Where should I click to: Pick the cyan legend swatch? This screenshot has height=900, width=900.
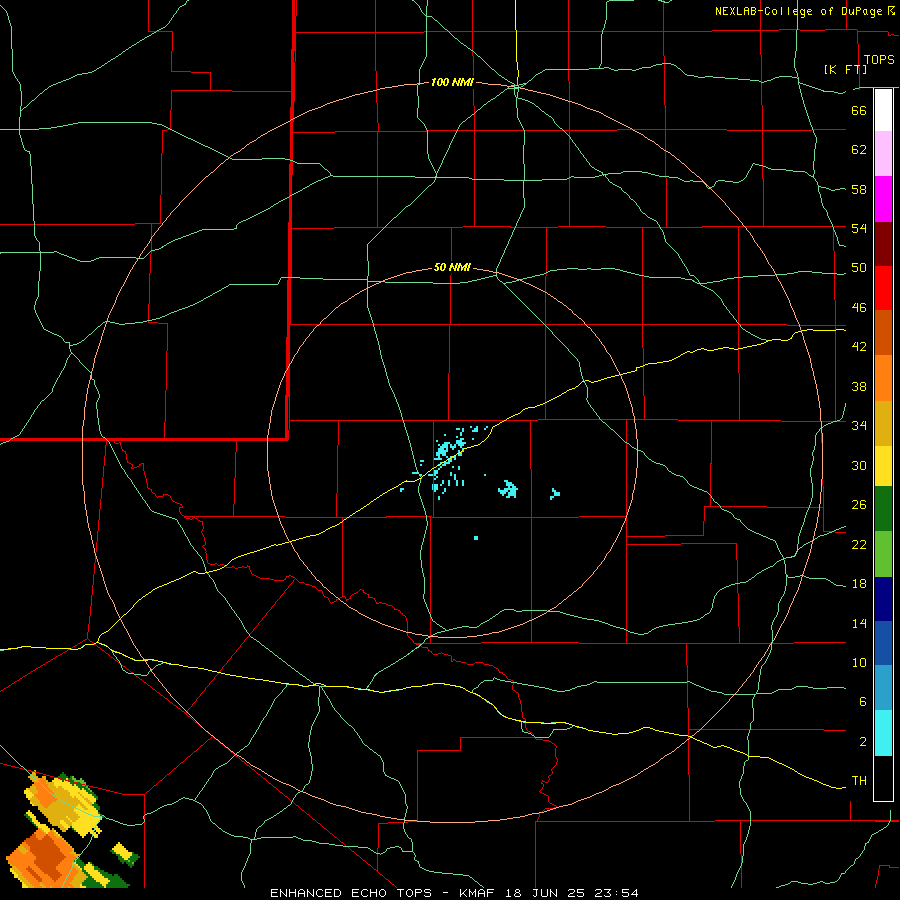(x=883, y=733)
